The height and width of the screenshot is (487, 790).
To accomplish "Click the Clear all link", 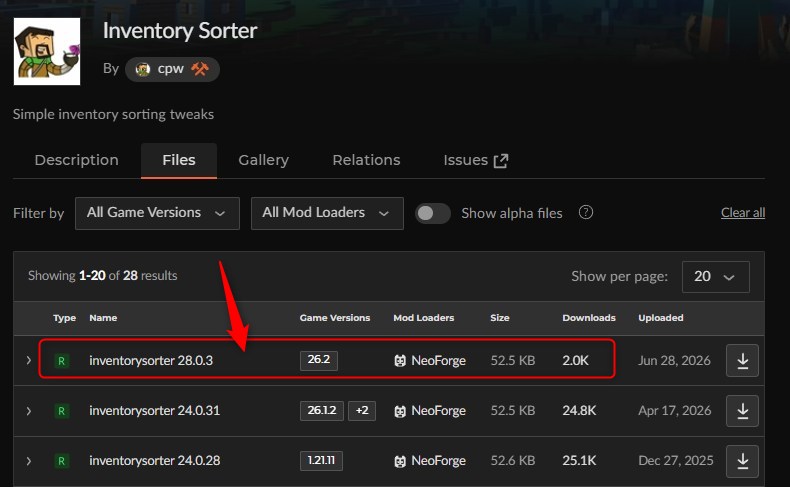I will tap(743, 213).
